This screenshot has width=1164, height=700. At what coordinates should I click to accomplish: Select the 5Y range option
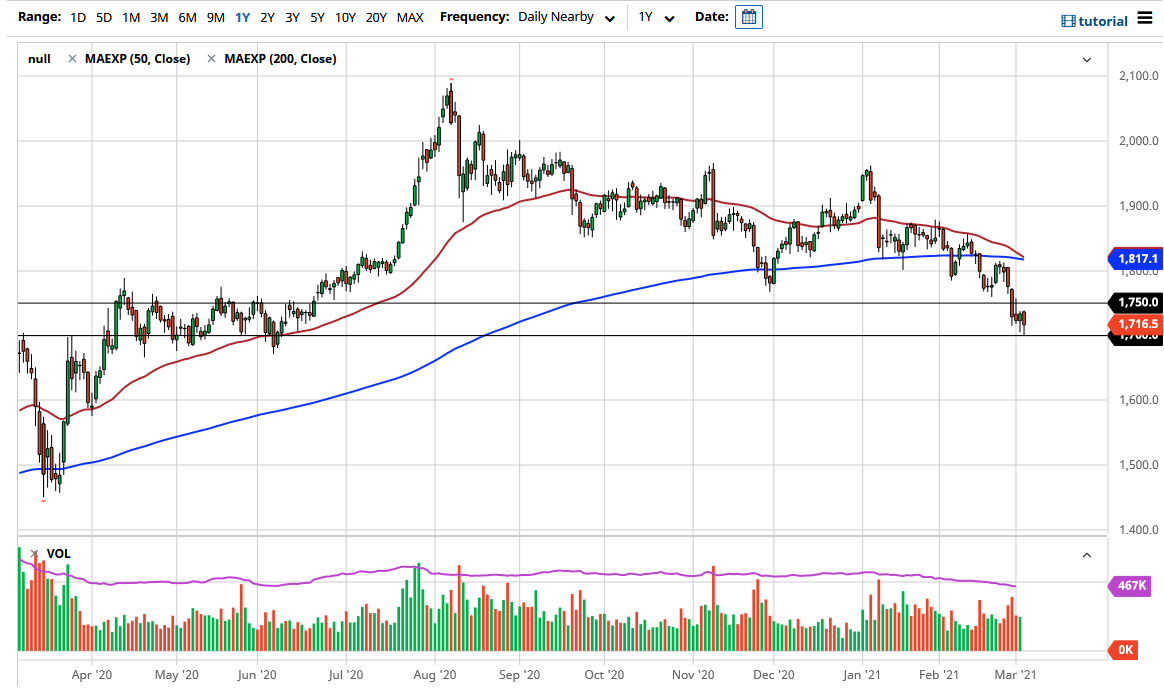coord(317,17)
